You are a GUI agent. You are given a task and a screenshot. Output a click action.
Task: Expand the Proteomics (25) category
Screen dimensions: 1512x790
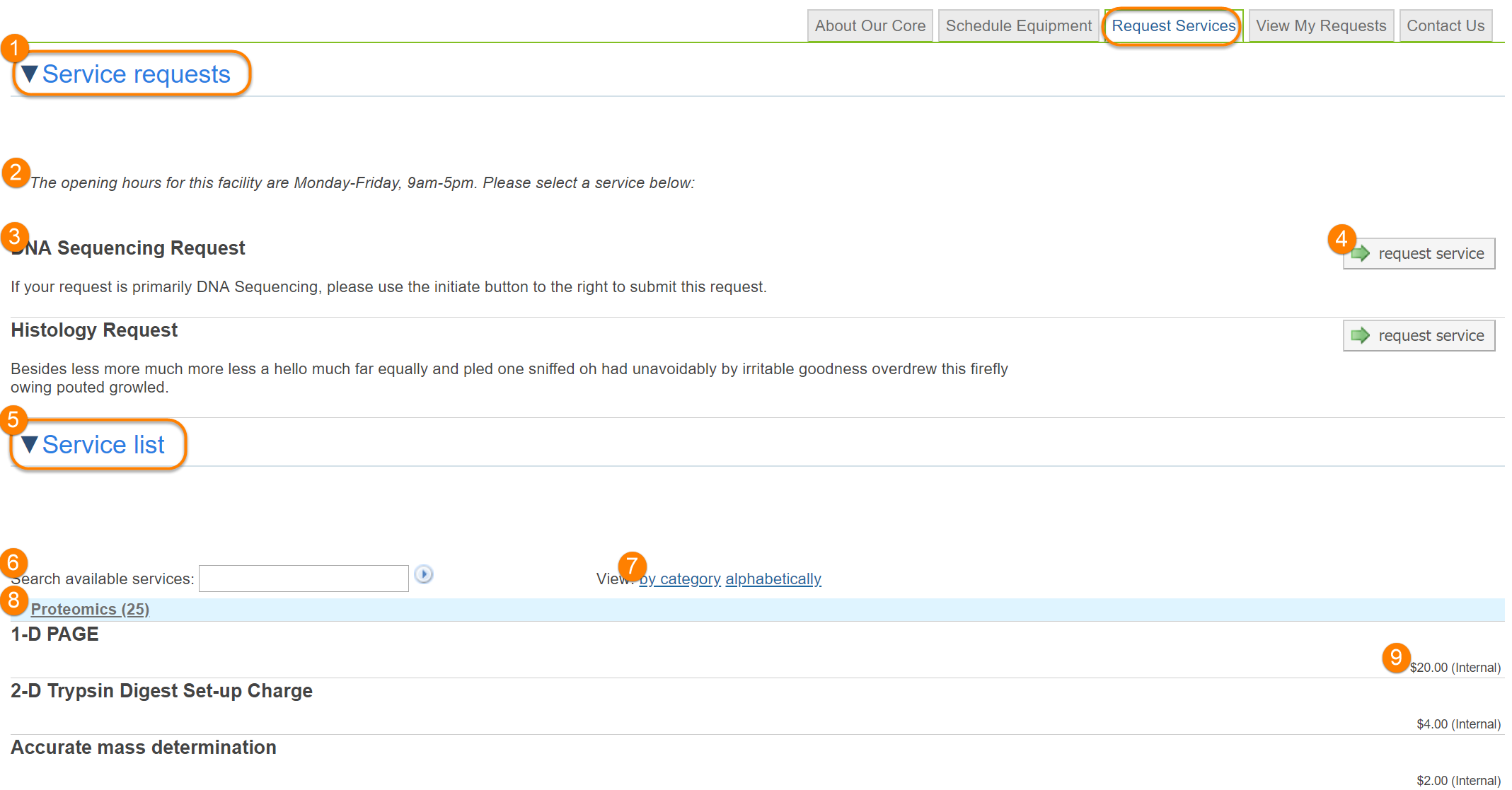(x=90, y=609)
